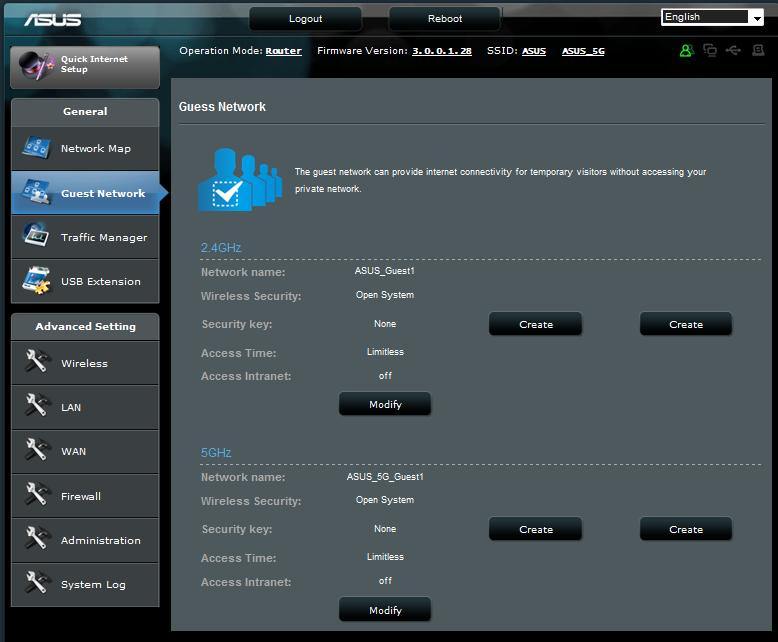The height and width of the screenshot is (642, 778).
Task: Click the 2.4GHz section heading
Action: [221, 248]
